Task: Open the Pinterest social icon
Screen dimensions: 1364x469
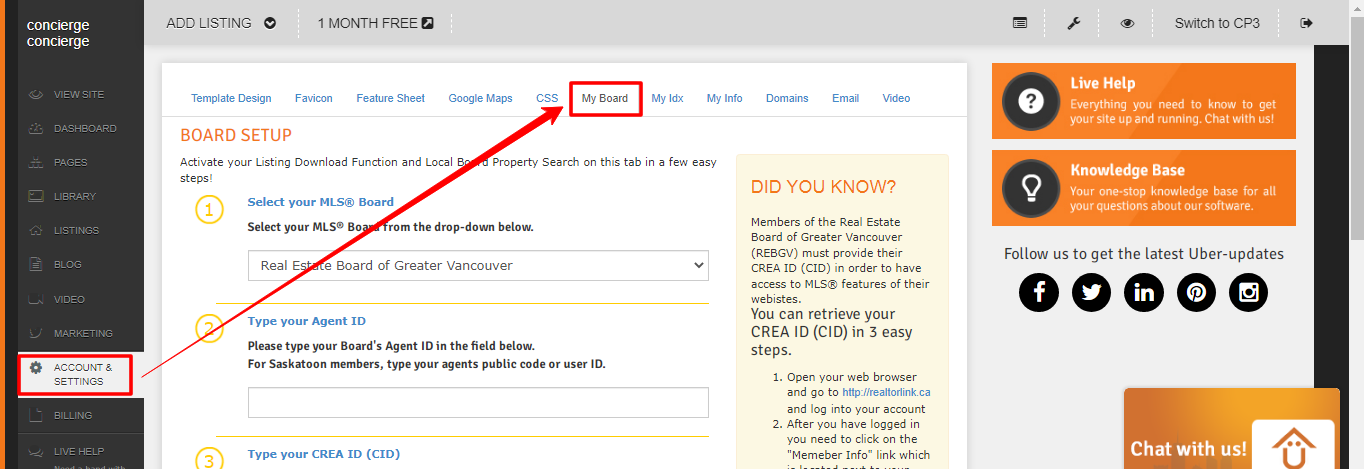Action: click(1196, 292)
